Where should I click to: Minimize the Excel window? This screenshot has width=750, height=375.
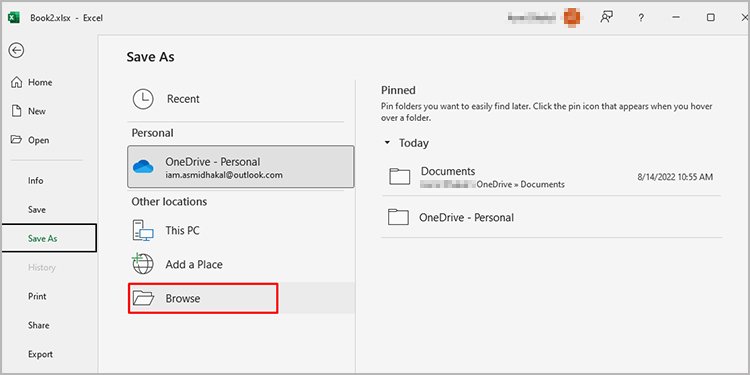(676, 18)
